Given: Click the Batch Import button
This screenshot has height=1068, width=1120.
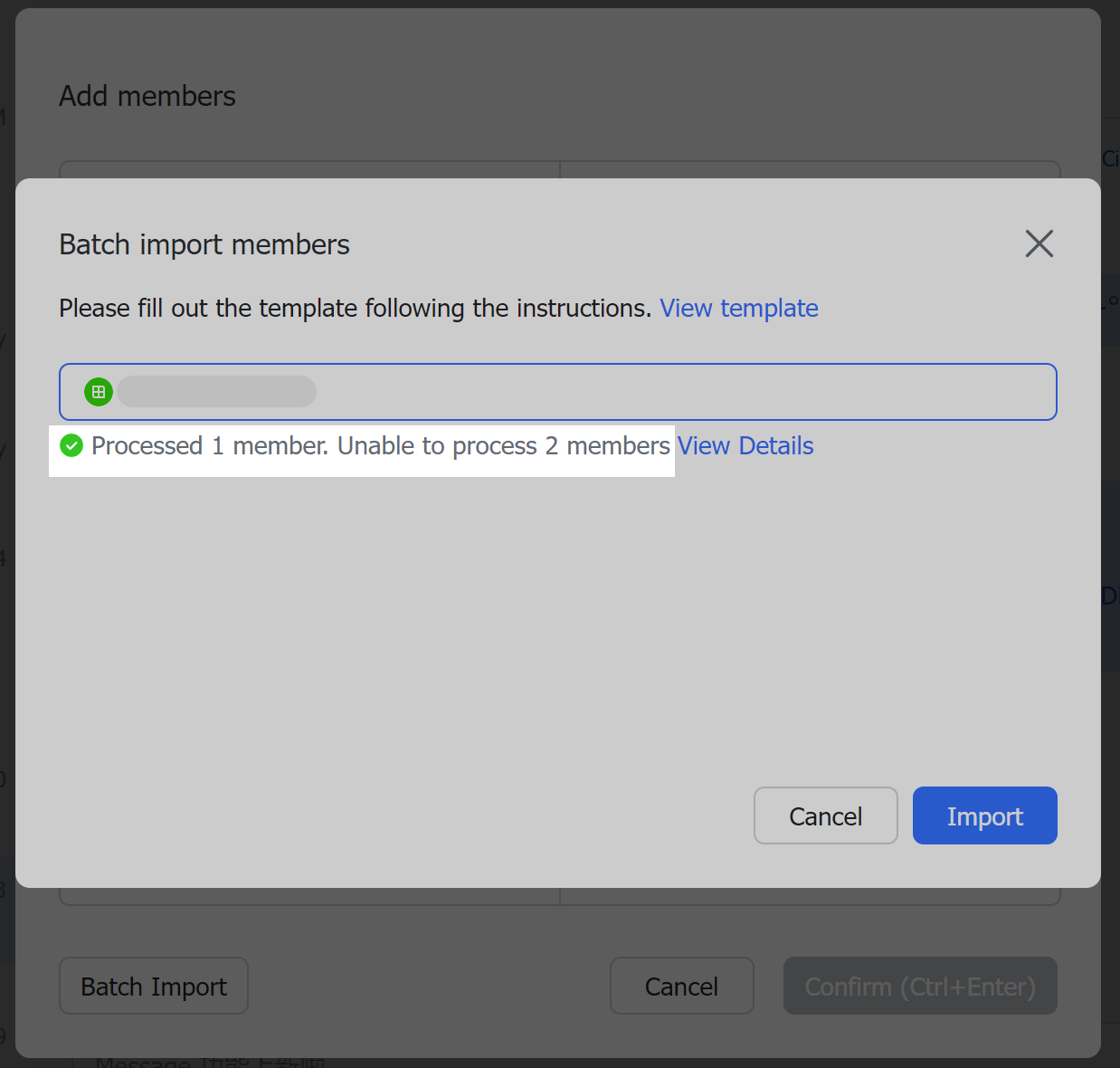Looking at the screenshot, I should click(153, 986).
